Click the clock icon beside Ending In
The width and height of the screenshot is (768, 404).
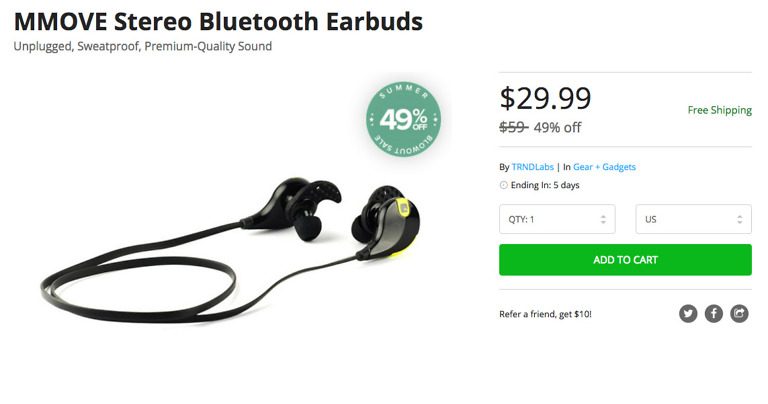(503, 185)
